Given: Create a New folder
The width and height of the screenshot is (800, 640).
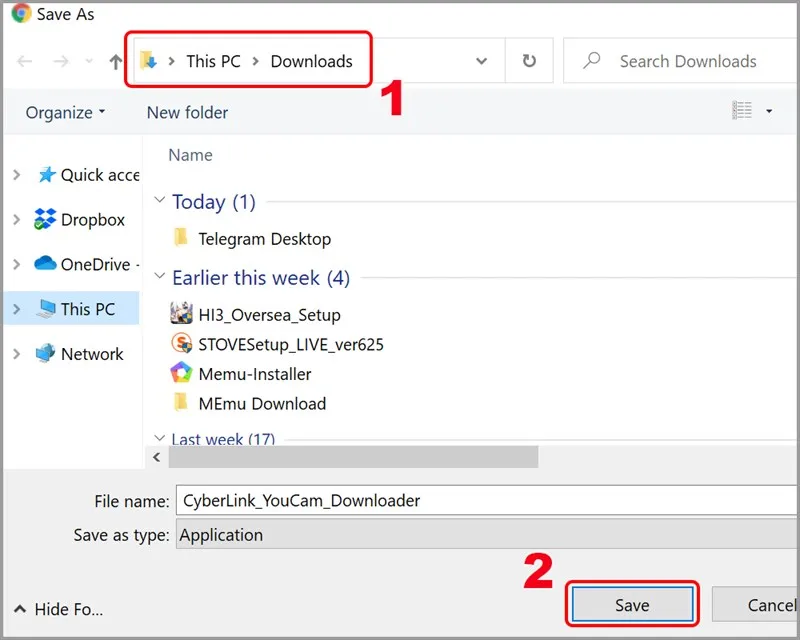Looking at the screenshot, I should 186,112.
